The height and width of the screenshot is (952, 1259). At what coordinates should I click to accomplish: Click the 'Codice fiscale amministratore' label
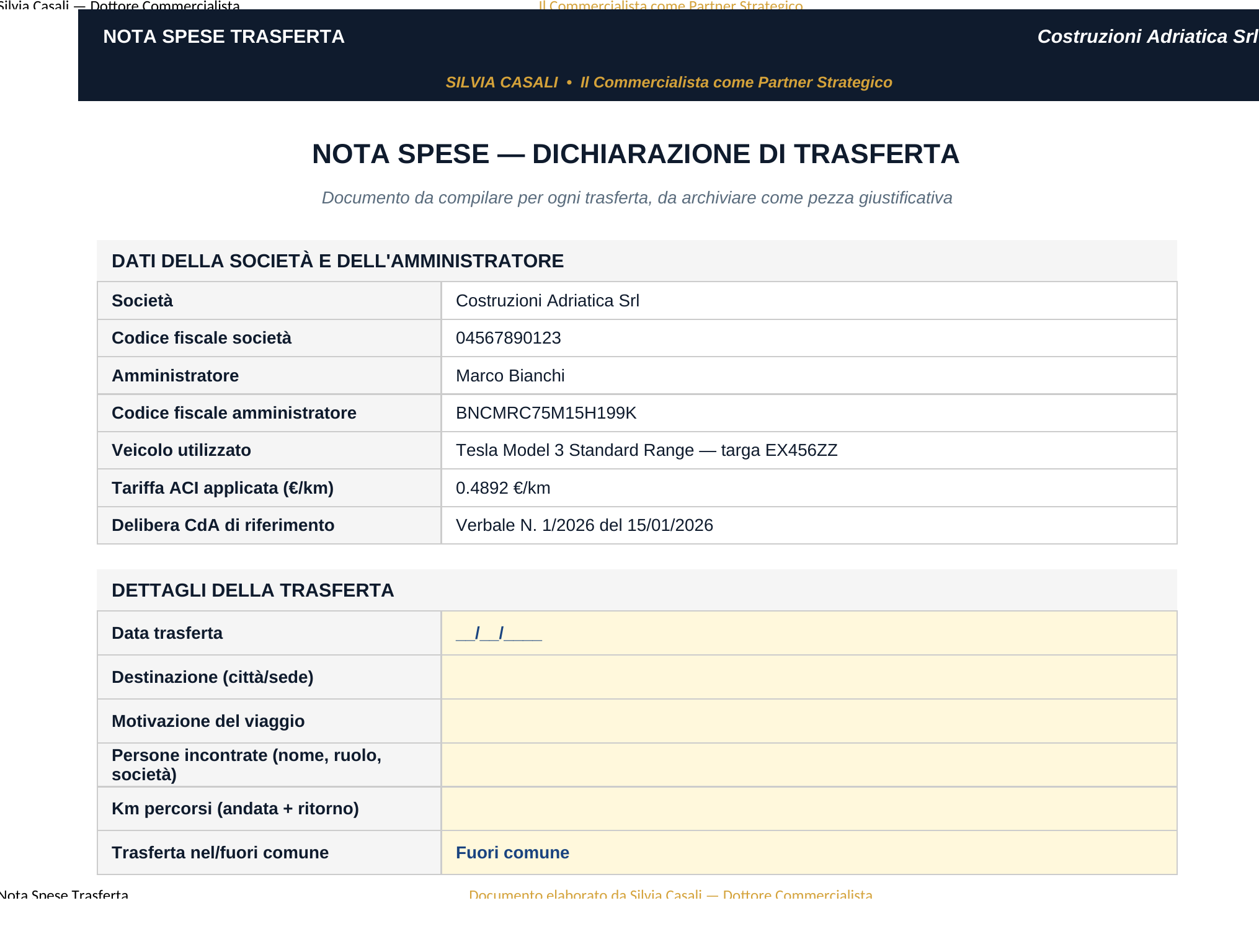pyautogui.click(x=234, y=413)
